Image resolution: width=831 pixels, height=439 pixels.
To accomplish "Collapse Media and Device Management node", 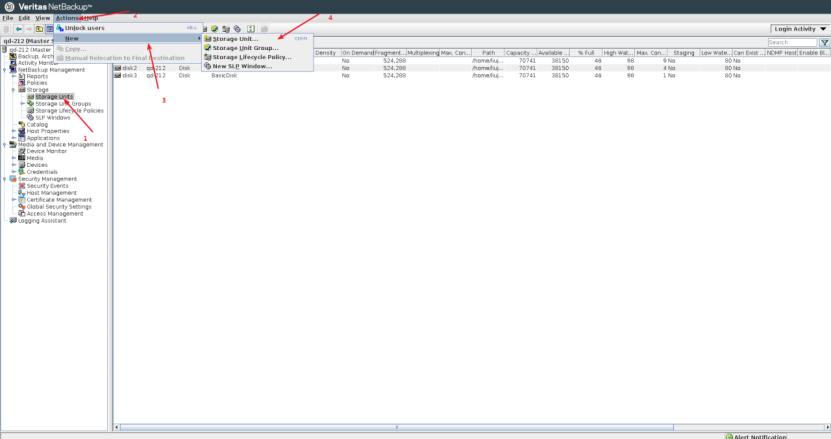I will (x=5, y=145).
